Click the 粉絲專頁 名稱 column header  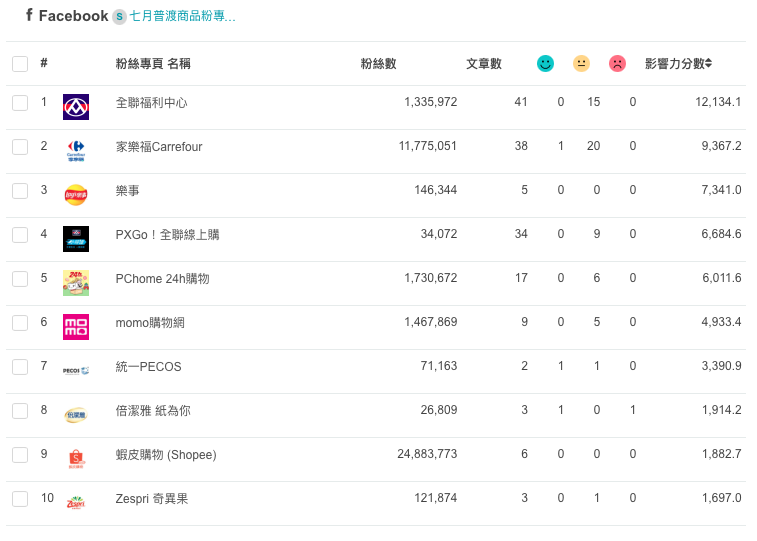click(153, 64)
